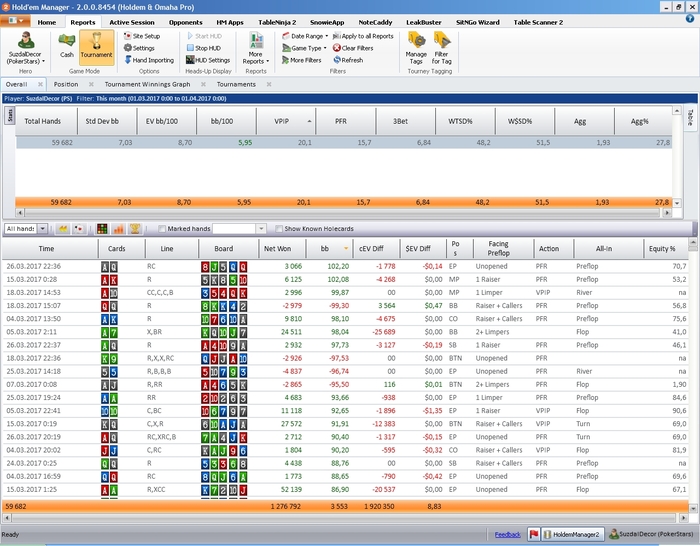Viewport: 700px width, 546px height.
Task: Open the TableNinja 2 tab
Action: coord(277,22)
